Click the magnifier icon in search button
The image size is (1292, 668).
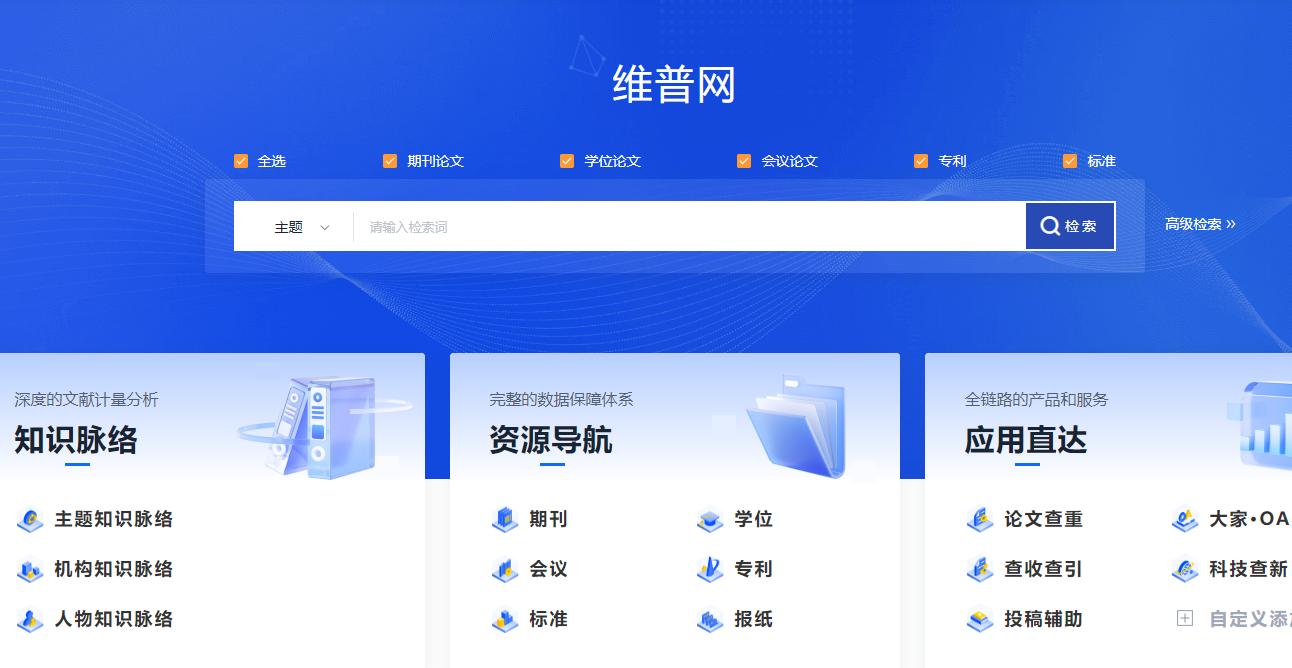click(x=1050, y=226)
